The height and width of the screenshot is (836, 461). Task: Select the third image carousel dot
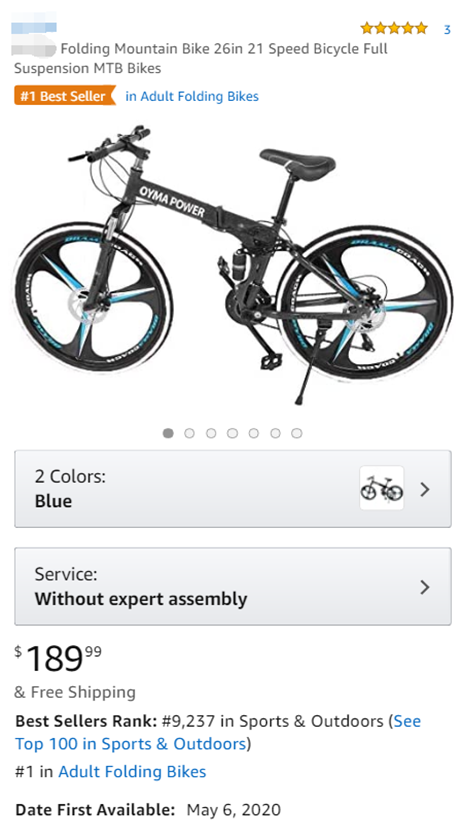211,433
